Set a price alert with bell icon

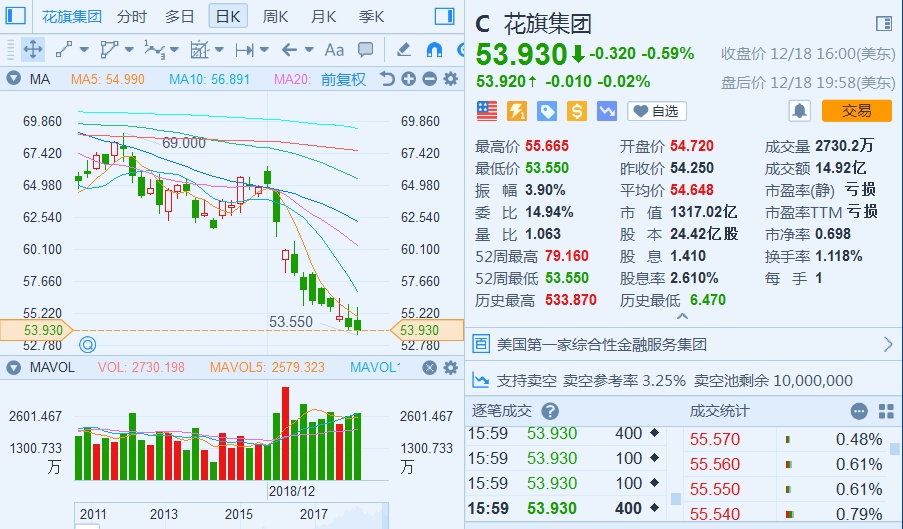coord(799,111)
